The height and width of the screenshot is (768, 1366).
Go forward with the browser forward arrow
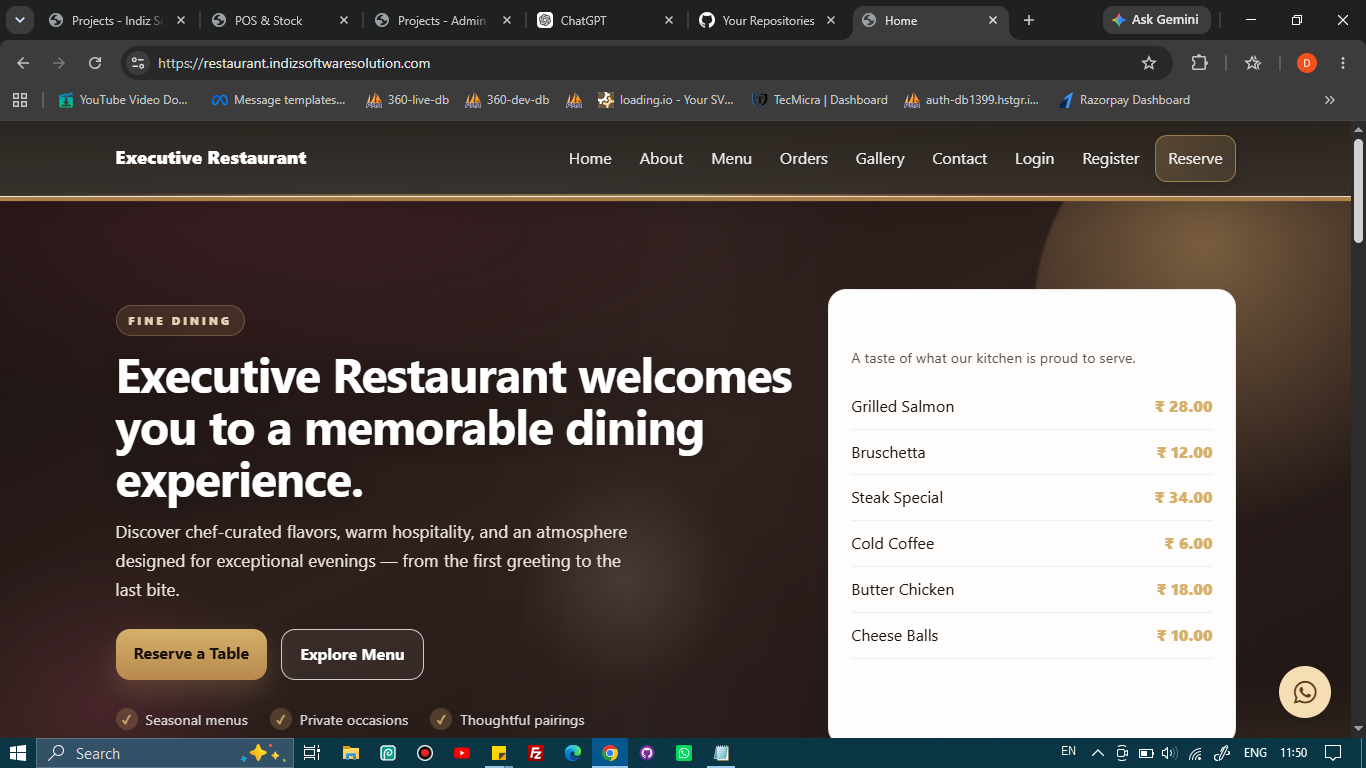tap(59, 63)
